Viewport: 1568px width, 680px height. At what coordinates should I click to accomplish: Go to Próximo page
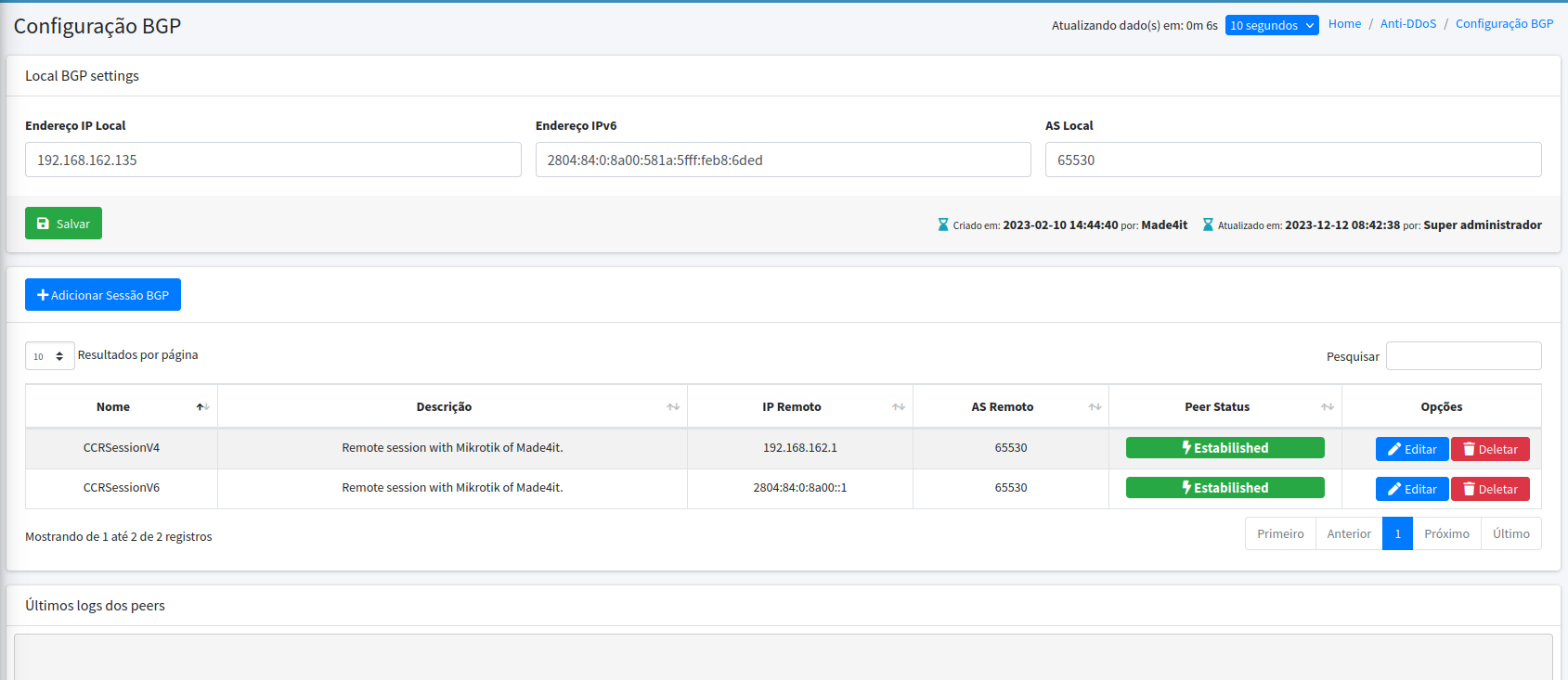click(x=1446, y=533)
